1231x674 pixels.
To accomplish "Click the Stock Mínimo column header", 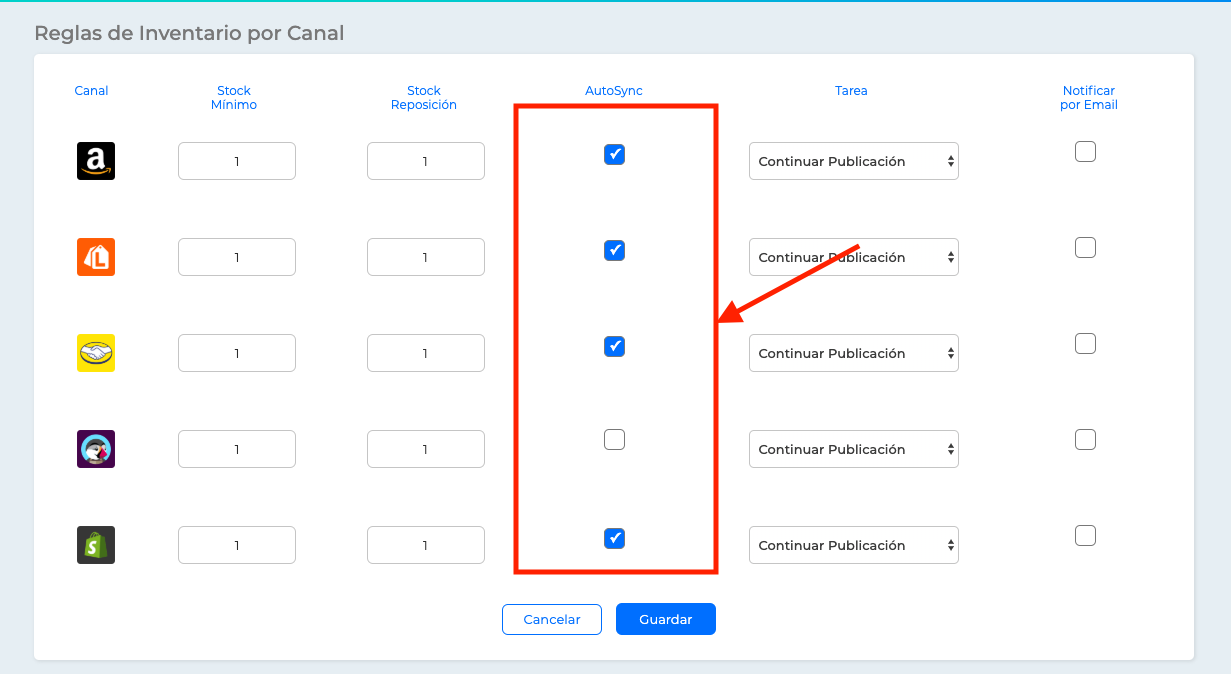I will click(x=234, y=98).
